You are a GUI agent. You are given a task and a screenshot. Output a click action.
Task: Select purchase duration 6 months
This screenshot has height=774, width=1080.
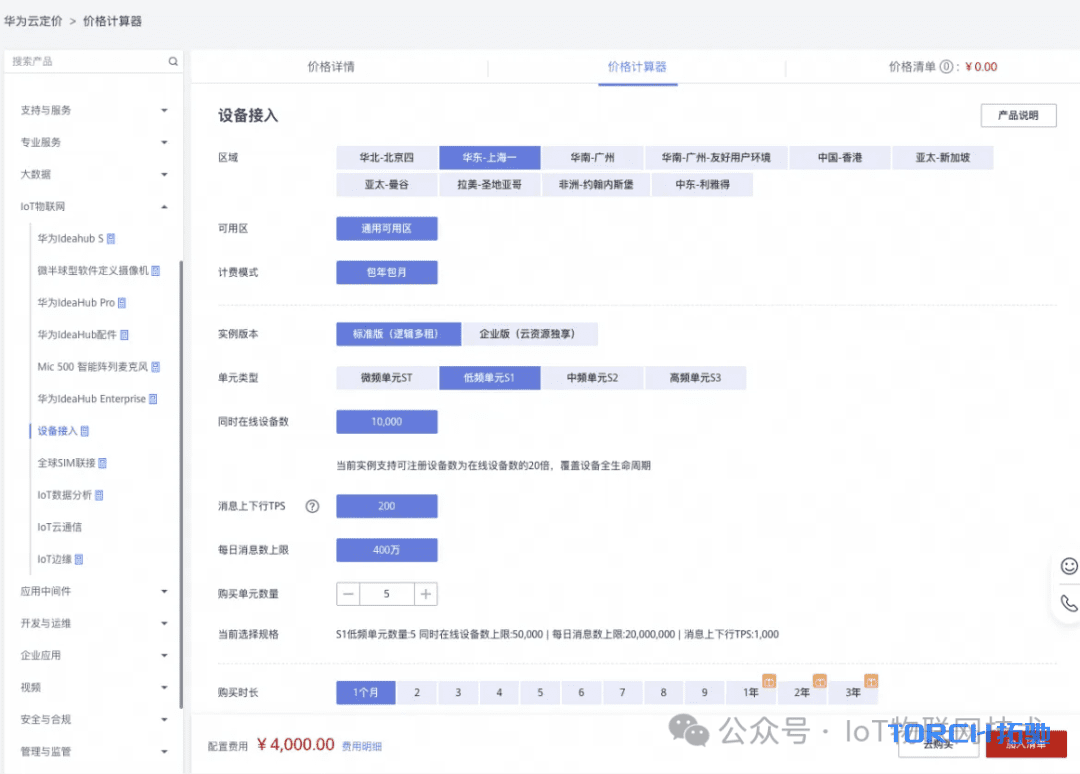(x=581, y=693)
